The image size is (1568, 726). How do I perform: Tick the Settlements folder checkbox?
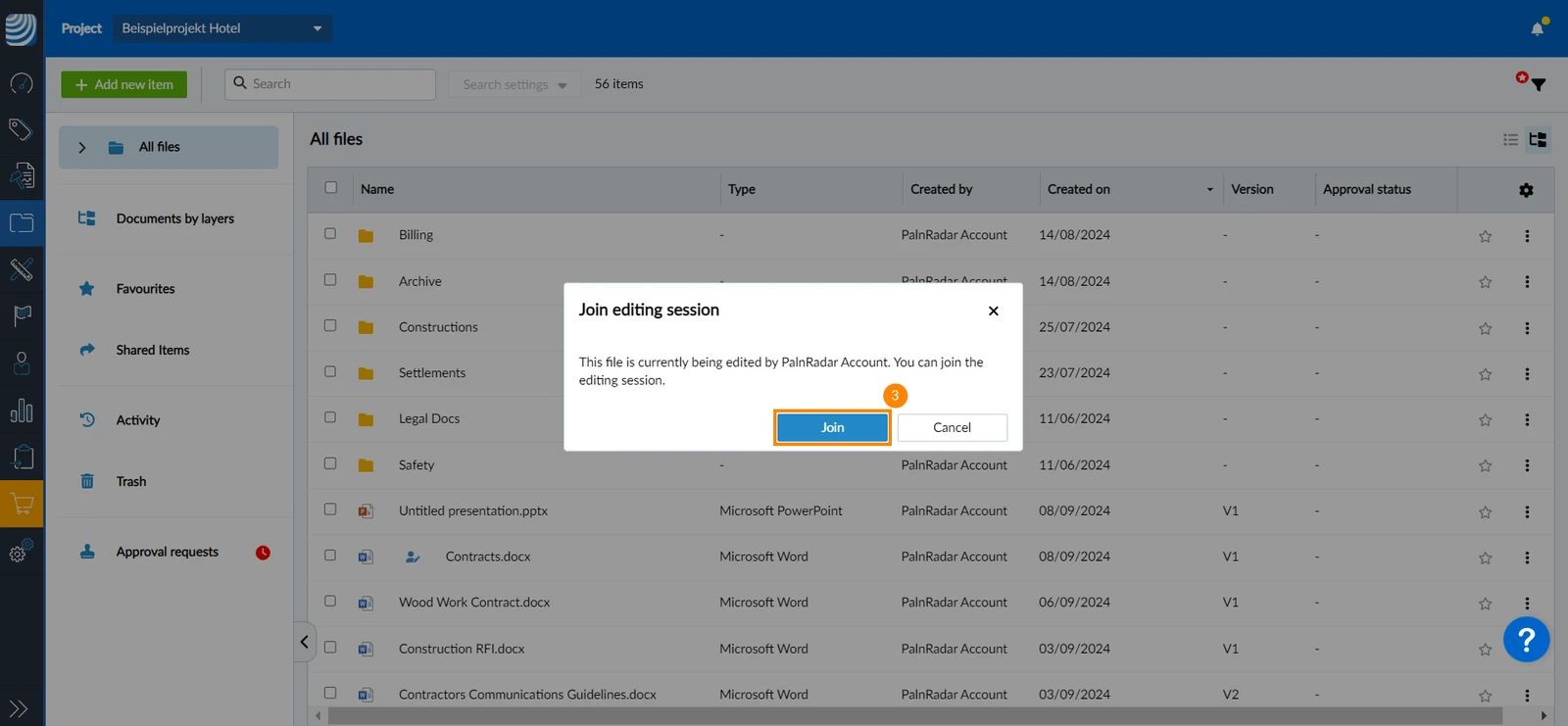330,371
